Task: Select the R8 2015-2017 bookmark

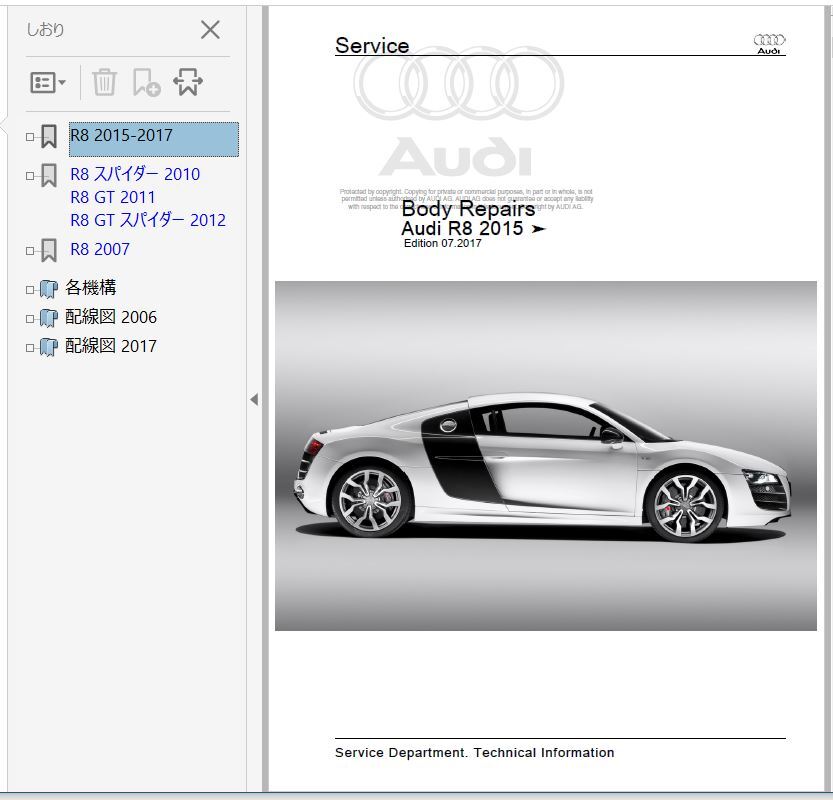Action: [154, 139]
